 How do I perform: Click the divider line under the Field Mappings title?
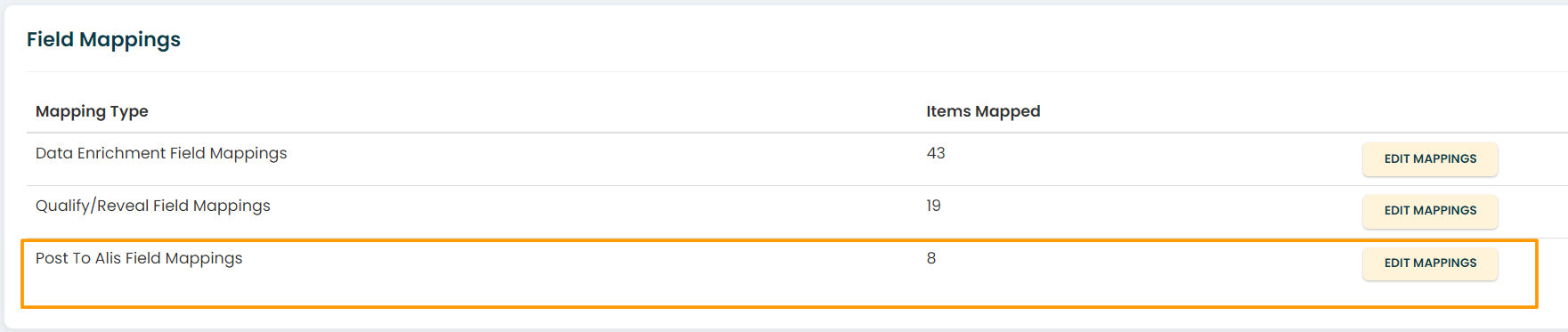point(797,71)
